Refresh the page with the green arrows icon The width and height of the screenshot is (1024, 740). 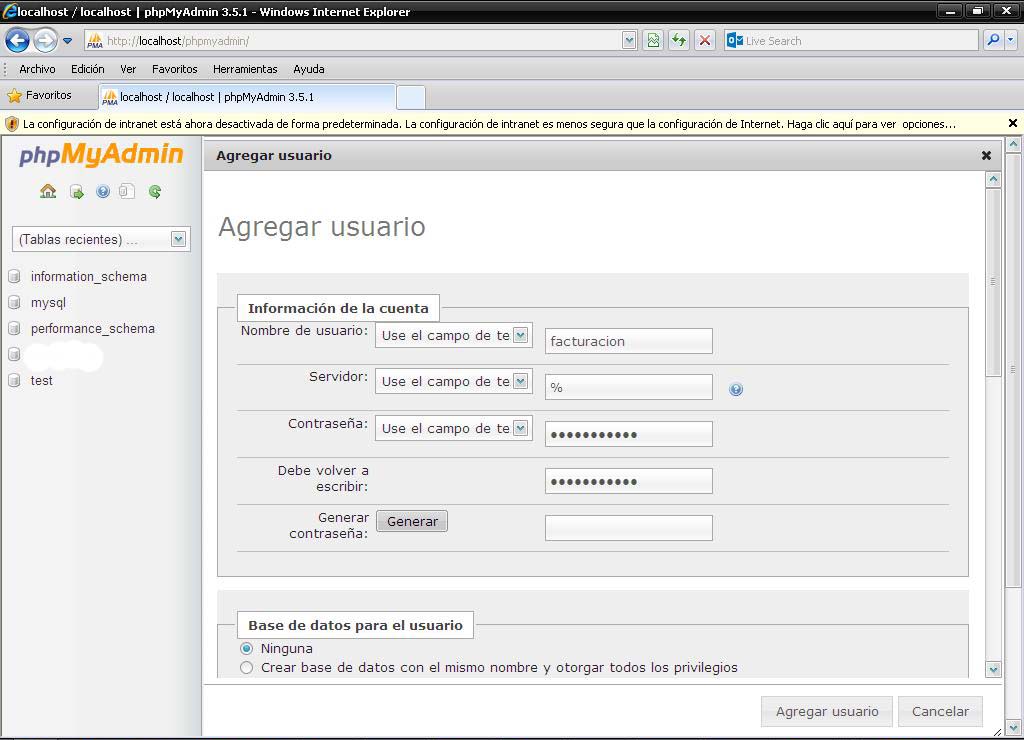679,40
